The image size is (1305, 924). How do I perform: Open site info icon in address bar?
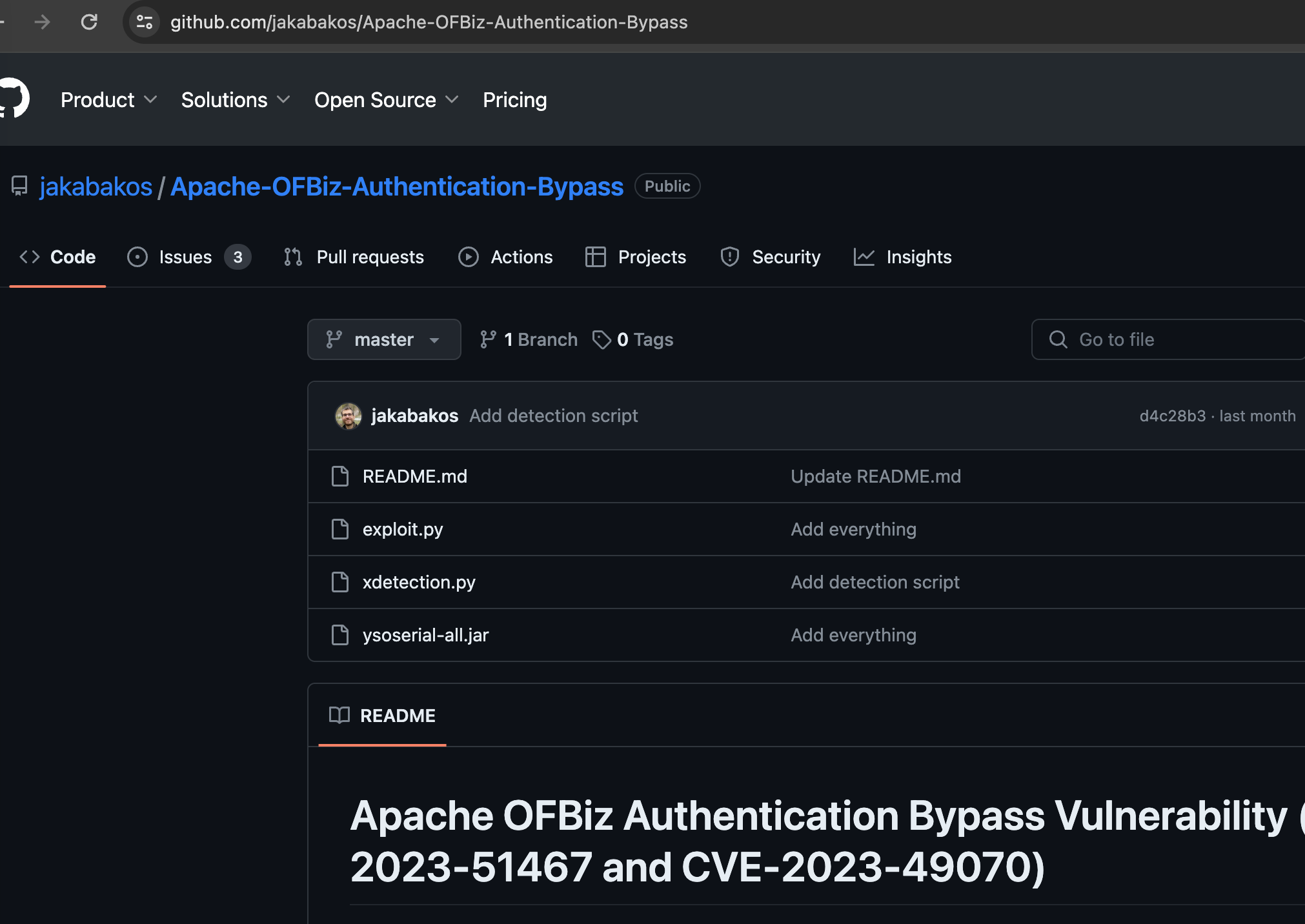(145, 22)
